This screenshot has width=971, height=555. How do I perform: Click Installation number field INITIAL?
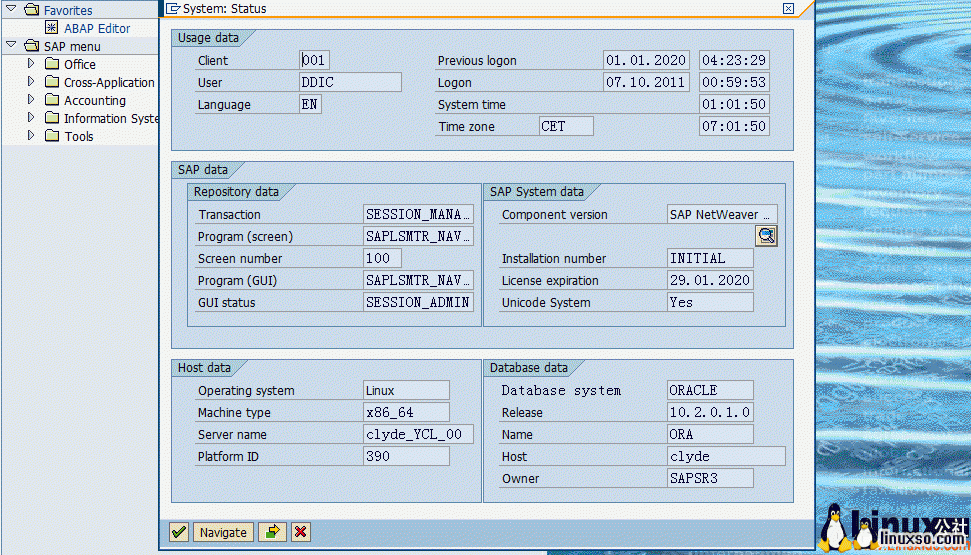(710, 258)
